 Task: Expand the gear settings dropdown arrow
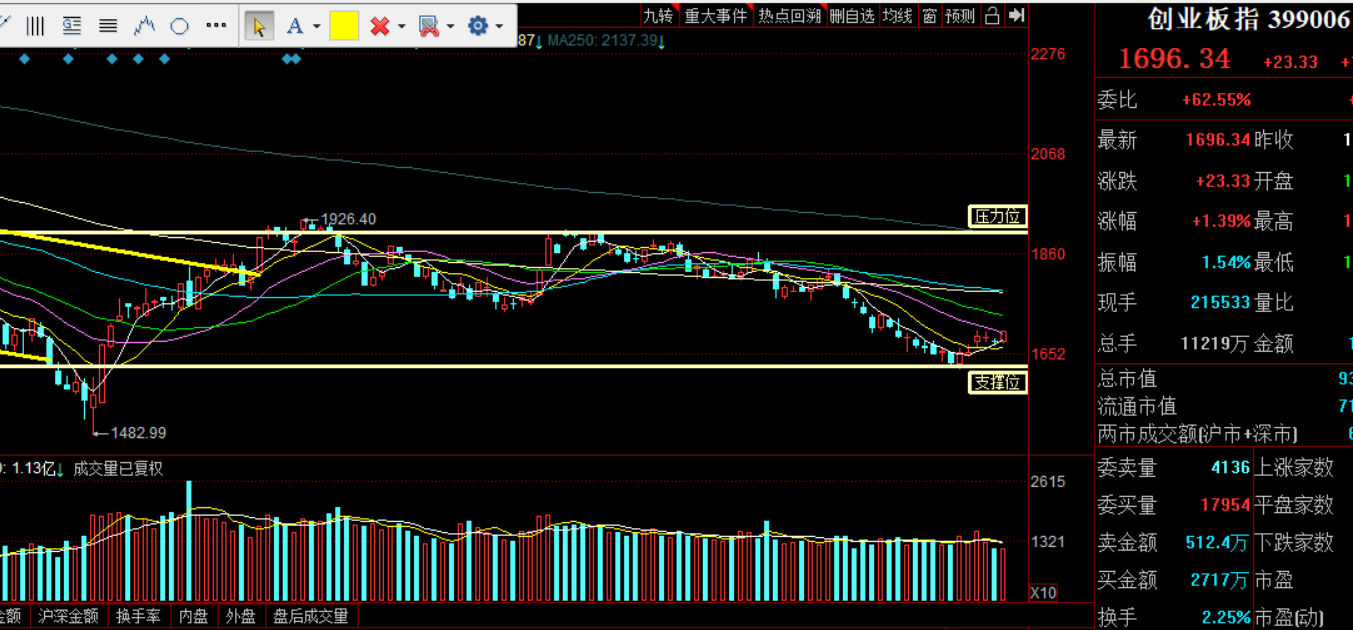click(499, 27)
